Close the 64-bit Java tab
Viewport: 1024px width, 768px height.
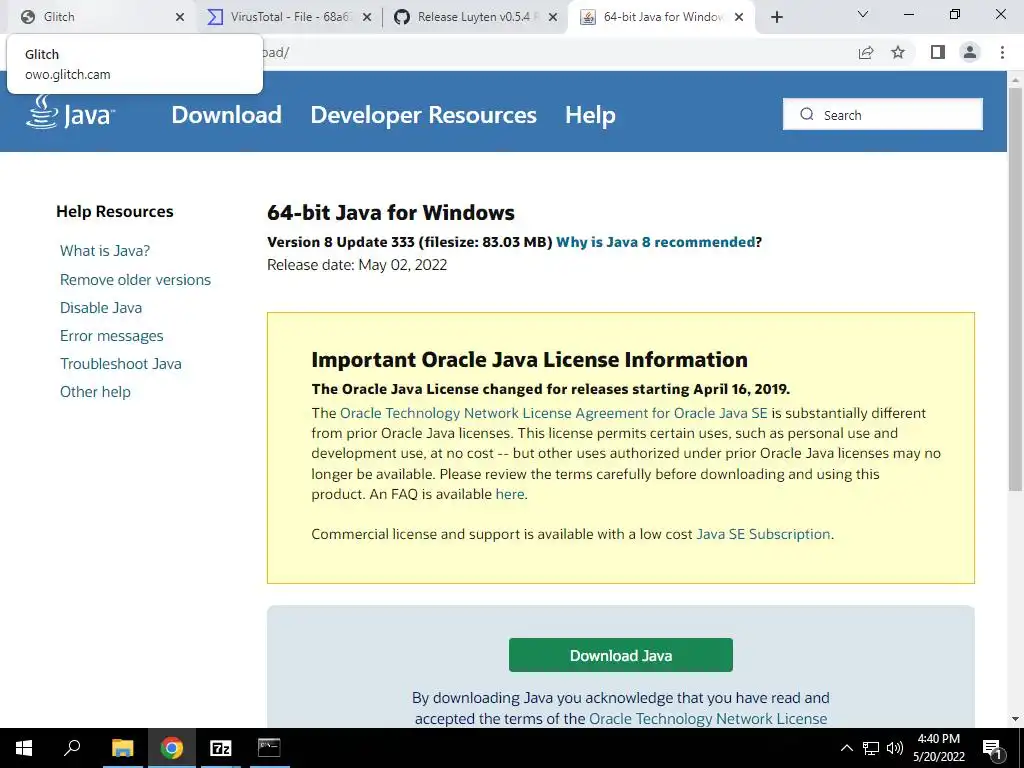coord(739,18)
